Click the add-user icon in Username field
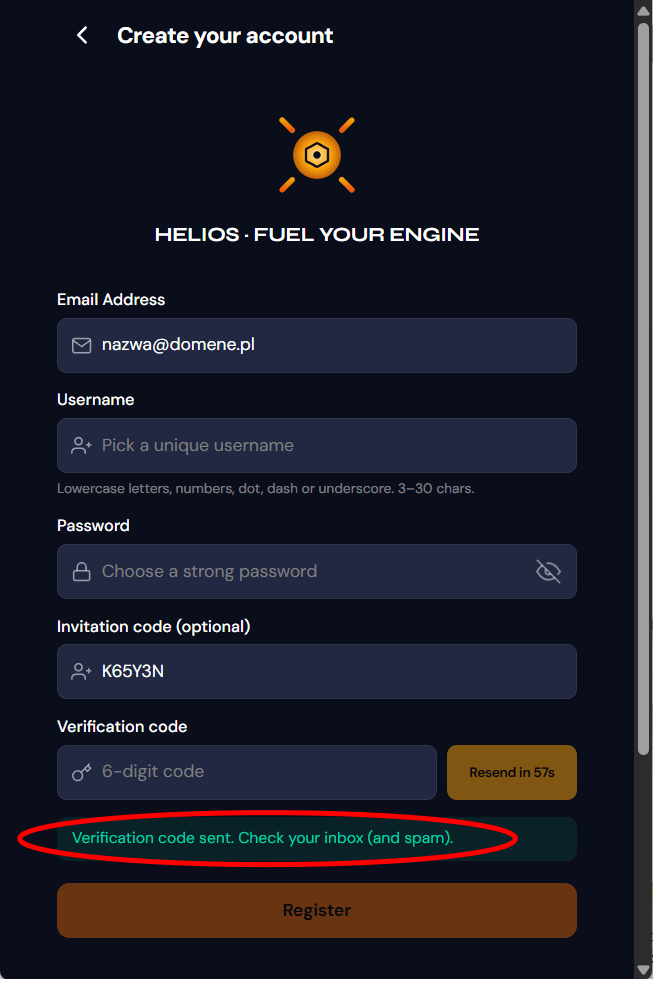The height and width of the screenshot is (981, 653). pyautogui.click(x=81, y=445)
